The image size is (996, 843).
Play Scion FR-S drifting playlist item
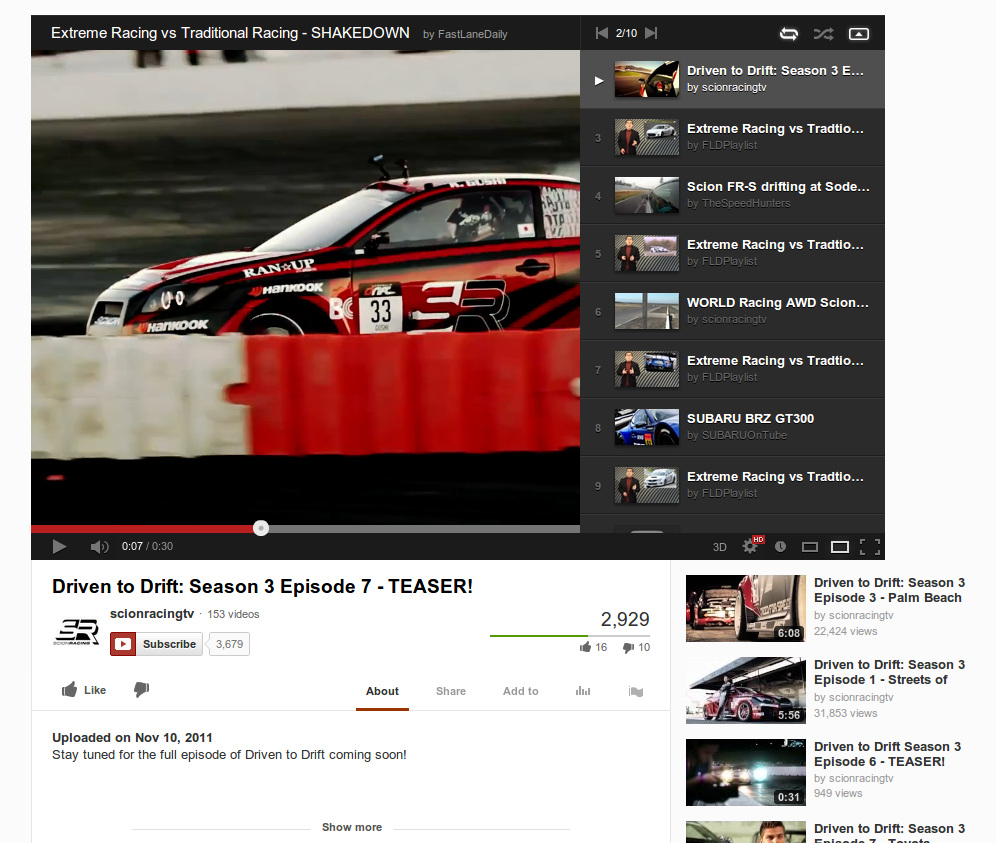(732, 195)
